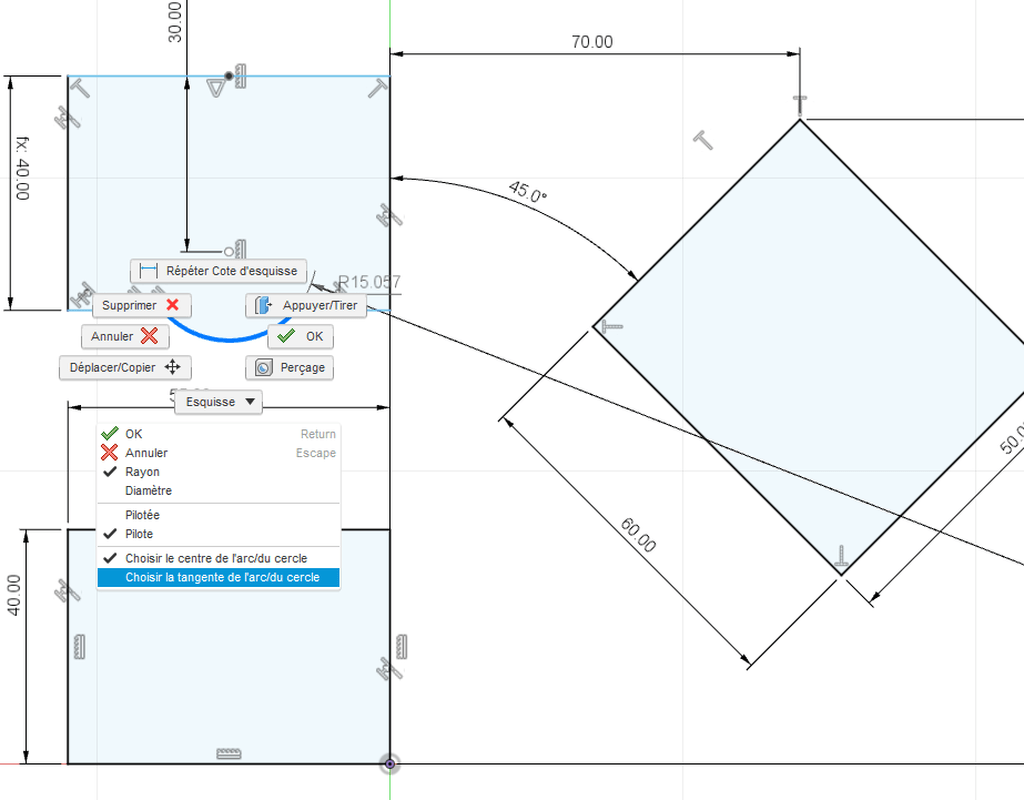
Task: Select the 45.0° angle dimension
Action: (x=528, y=192)
